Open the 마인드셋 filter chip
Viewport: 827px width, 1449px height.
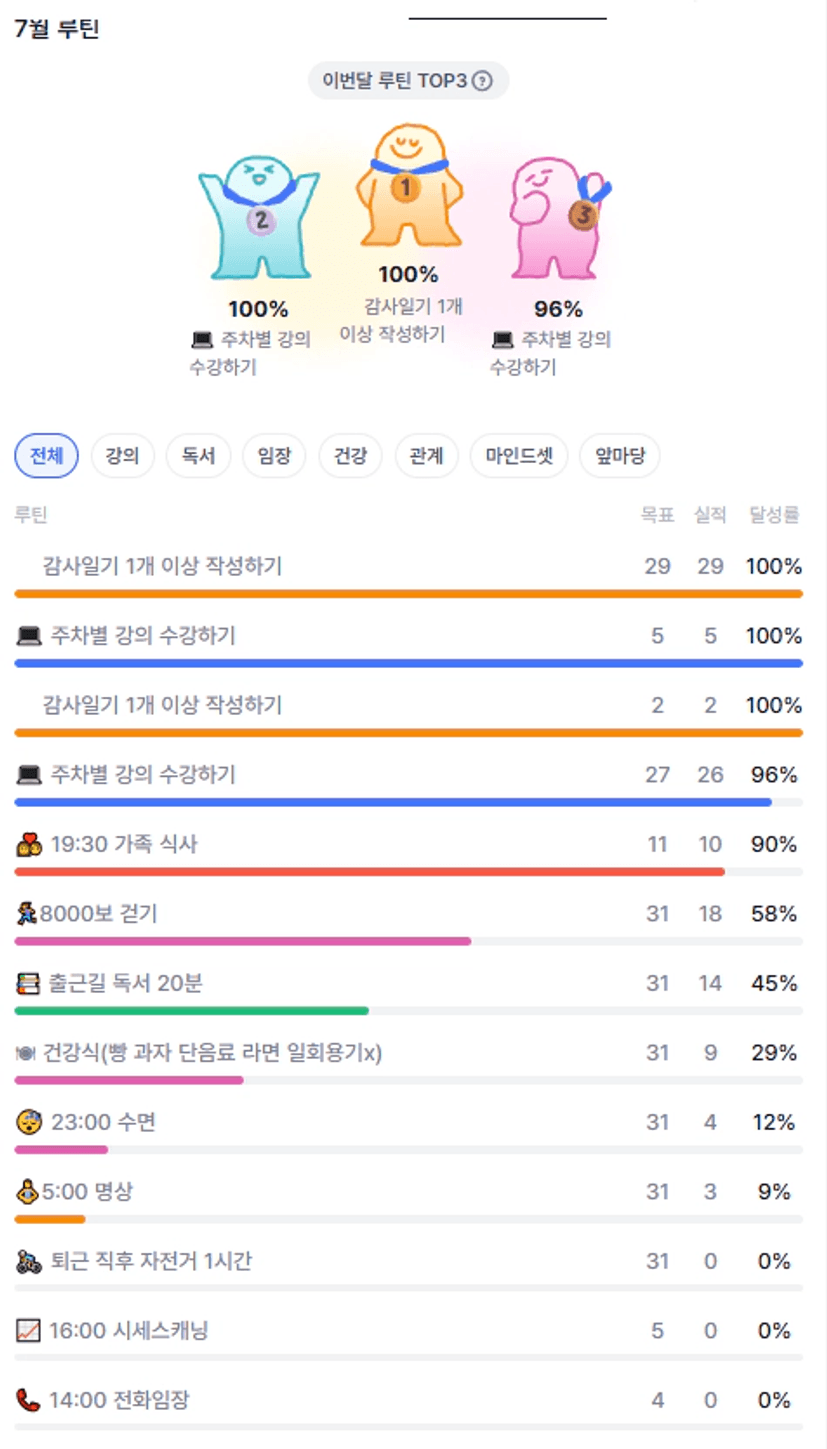519,457
